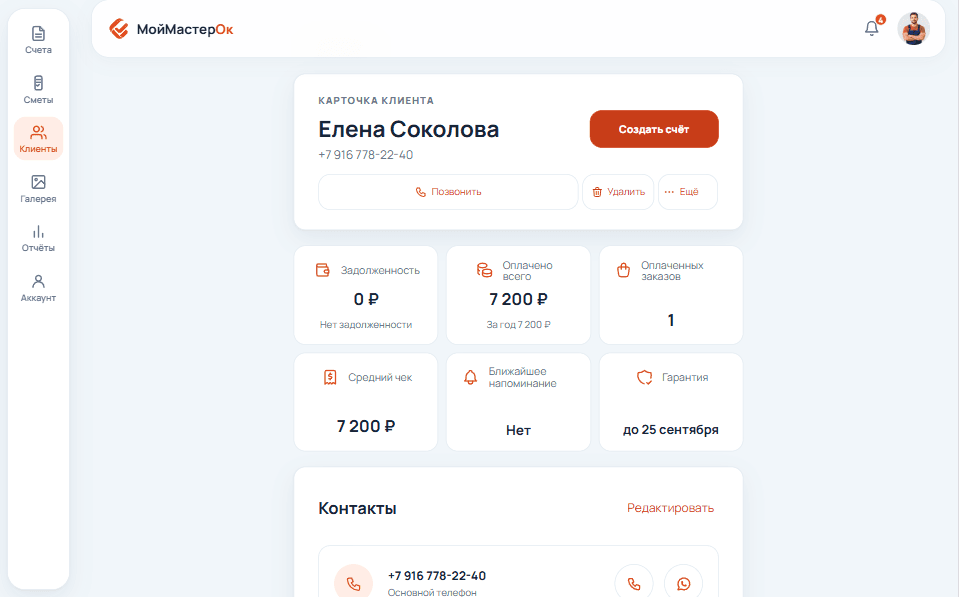This screenshot has height=597, width=959.
Task: Open Аккаунт in the sidebar
Action: tap(38, 288)
